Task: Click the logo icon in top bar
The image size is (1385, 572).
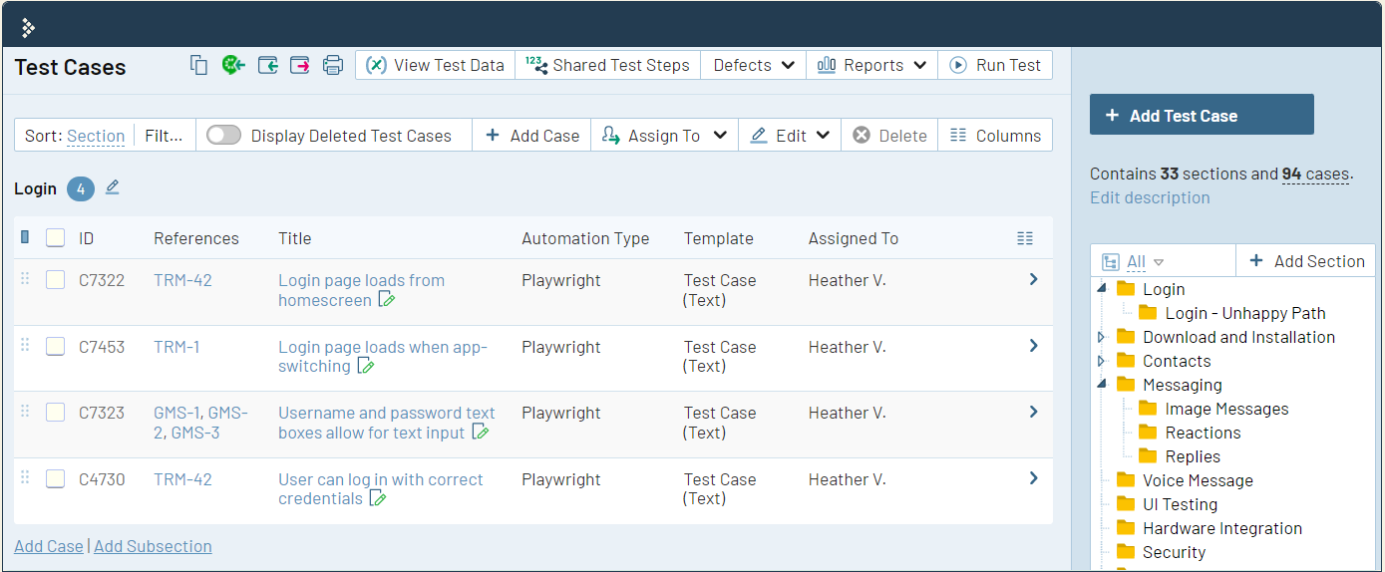Action: [x=28, y=27]
